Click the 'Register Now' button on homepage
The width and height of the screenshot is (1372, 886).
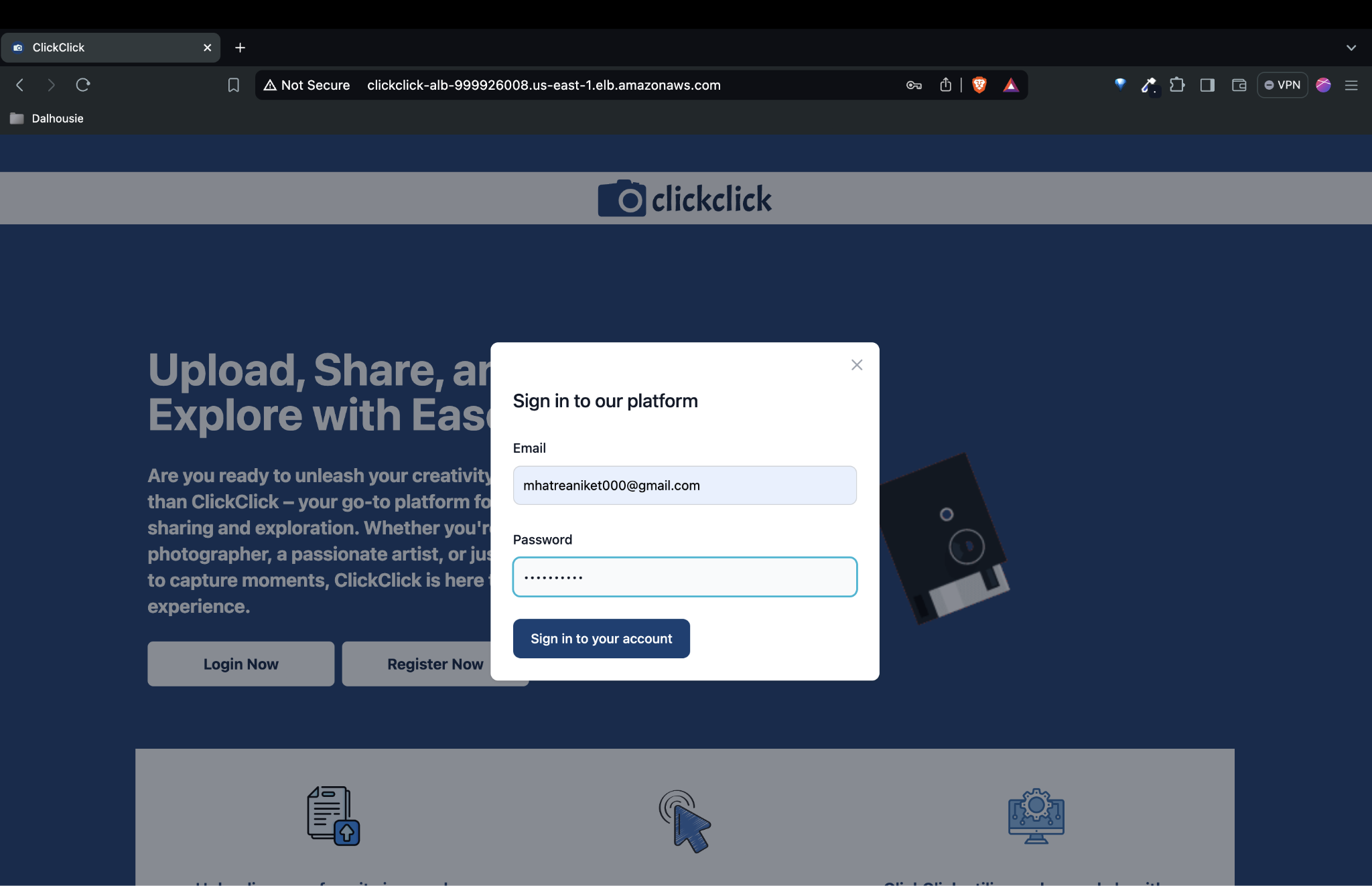[435, 663]
